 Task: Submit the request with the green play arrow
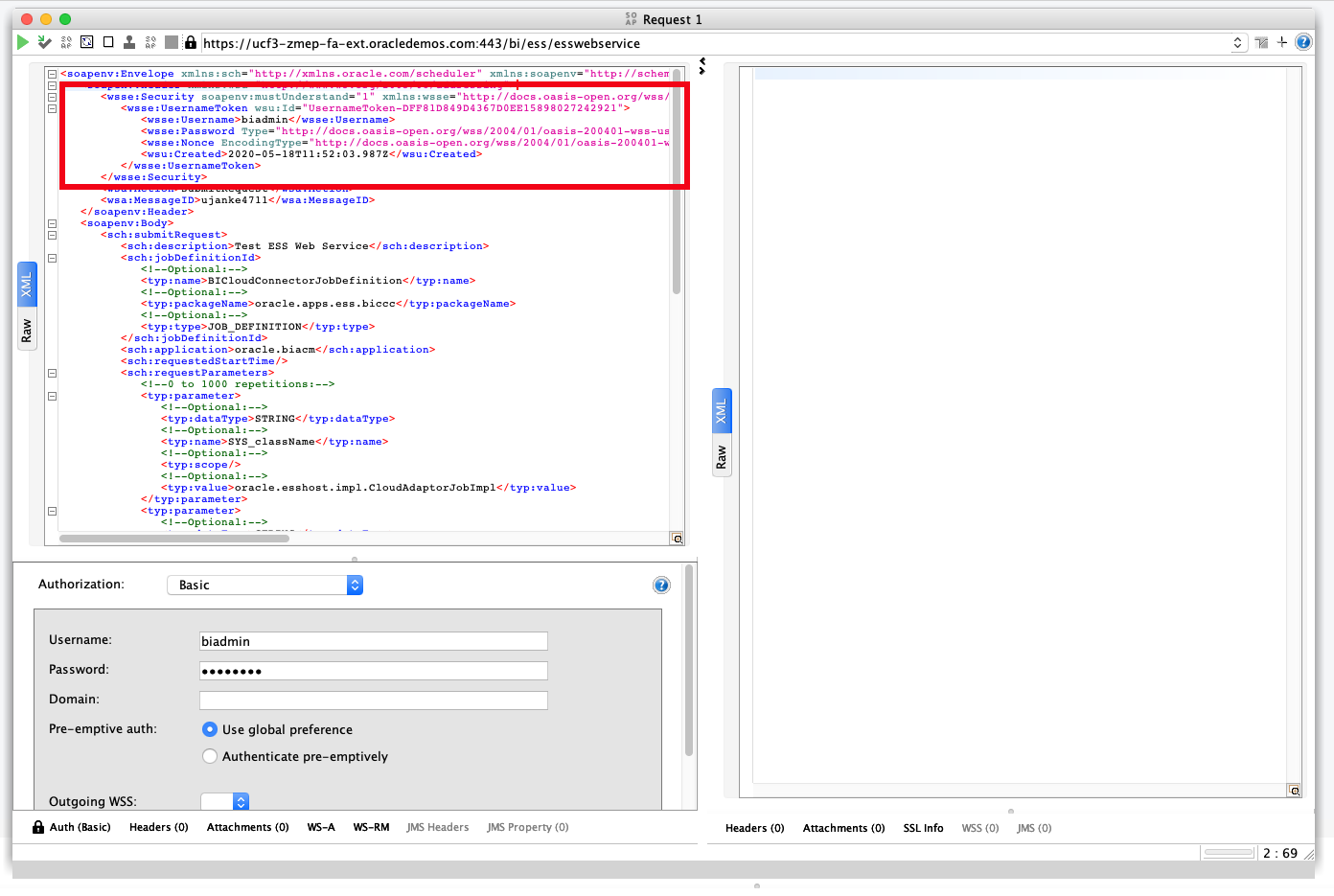(x=22, y=42)
